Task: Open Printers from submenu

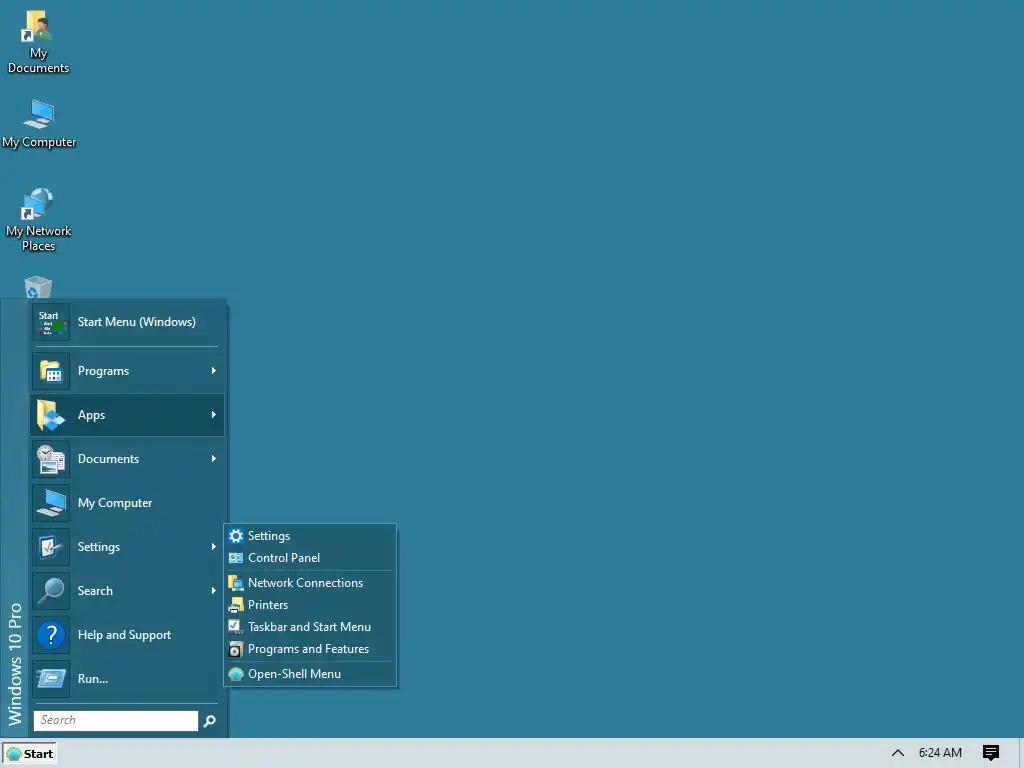Action: 310,605
